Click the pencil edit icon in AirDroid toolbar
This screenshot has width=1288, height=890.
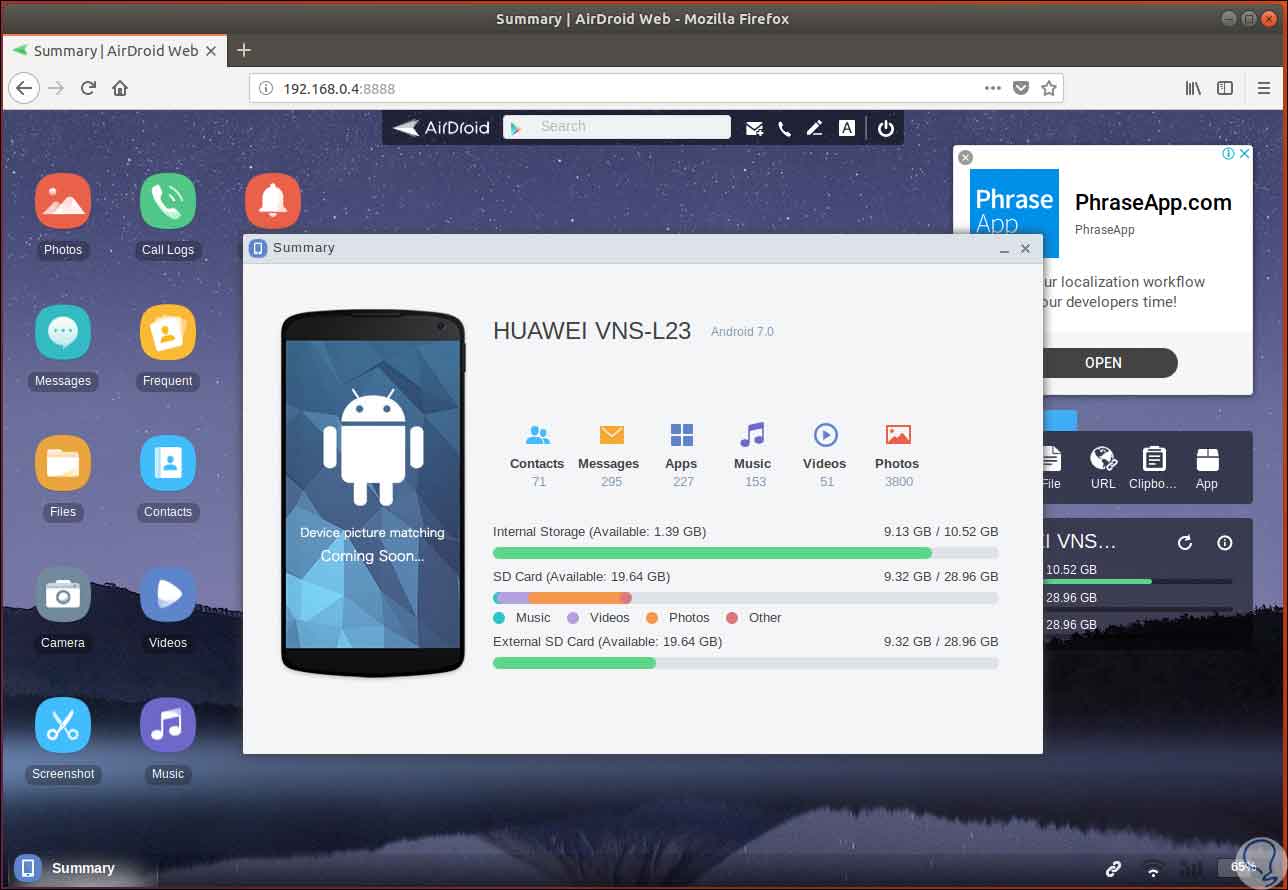[815, 128]
